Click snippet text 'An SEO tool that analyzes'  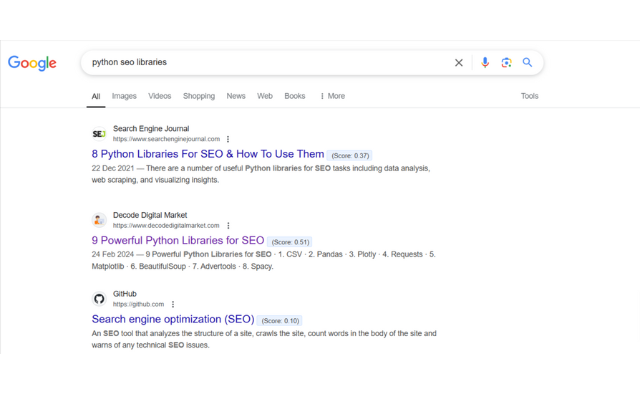[x=136, y=333]
